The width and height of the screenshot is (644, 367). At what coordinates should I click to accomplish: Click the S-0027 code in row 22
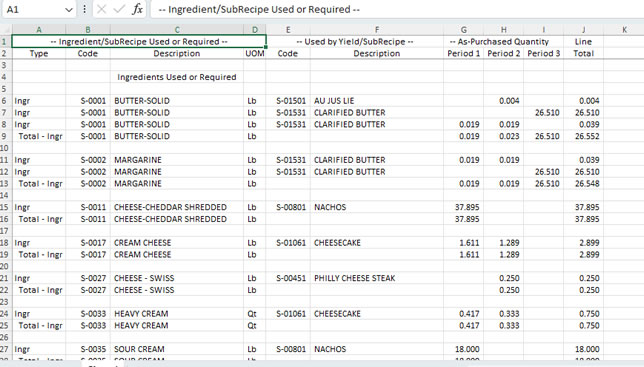click(88, 290)
